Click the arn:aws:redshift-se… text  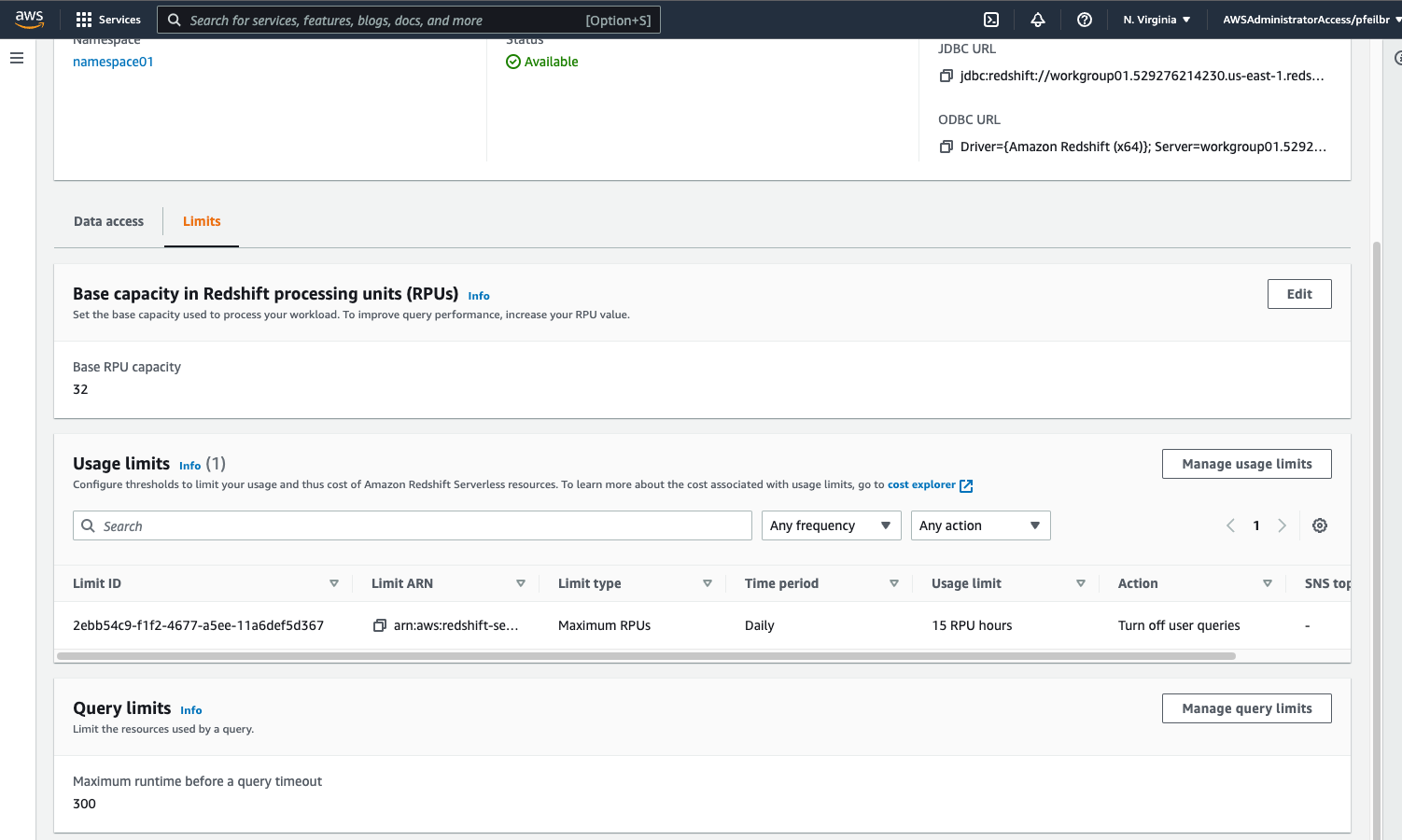coord(456,625)
